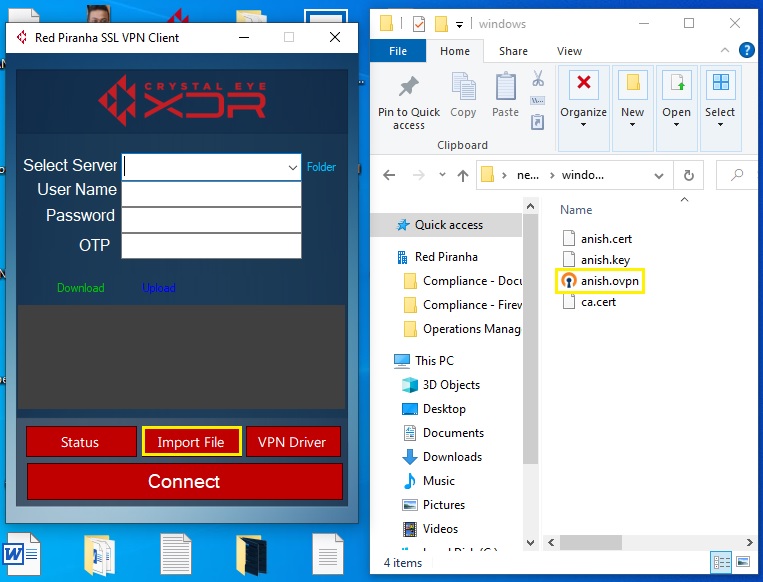Refresh the Explorer folder view
763x582 pixels.
689,175
